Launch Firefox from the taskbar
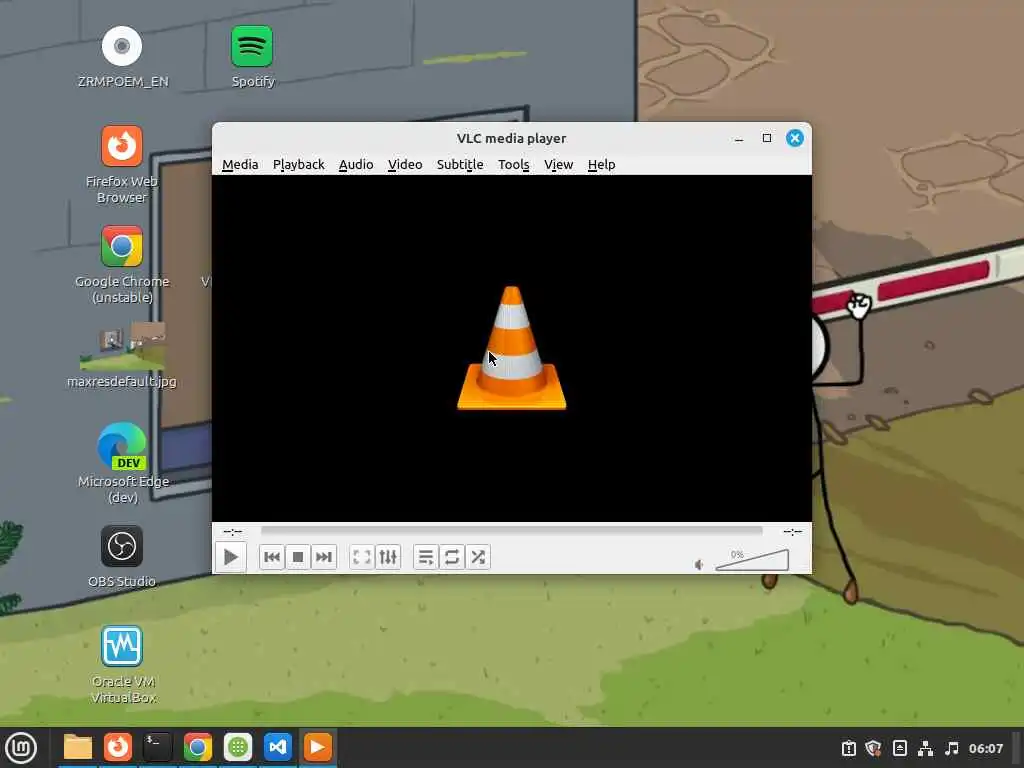The width and height of the screenshot is (1024, 768). (118, 747)
